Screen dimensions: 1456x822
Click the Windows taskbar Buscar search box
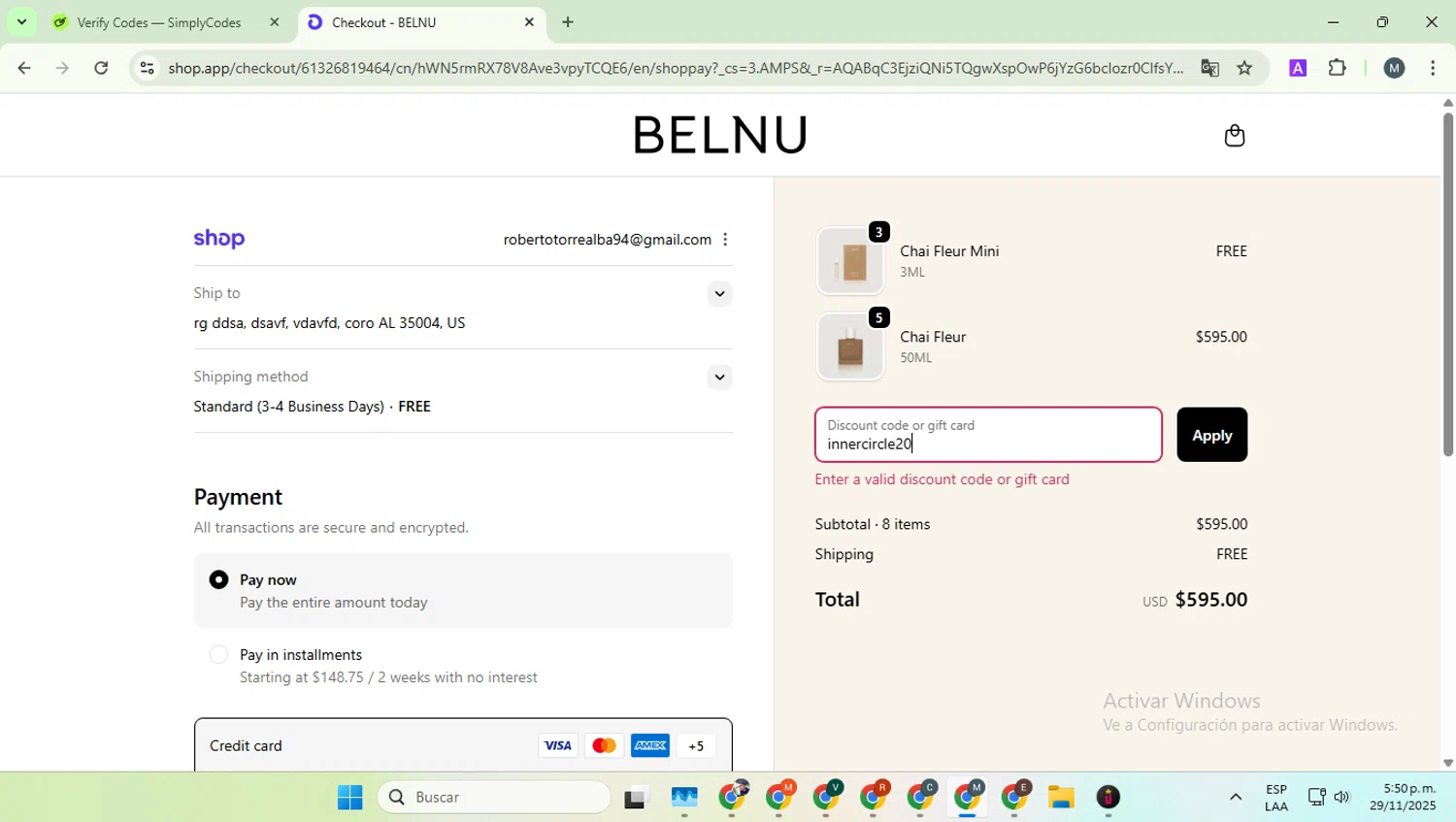pyautogui.click(x=494, y=797)
